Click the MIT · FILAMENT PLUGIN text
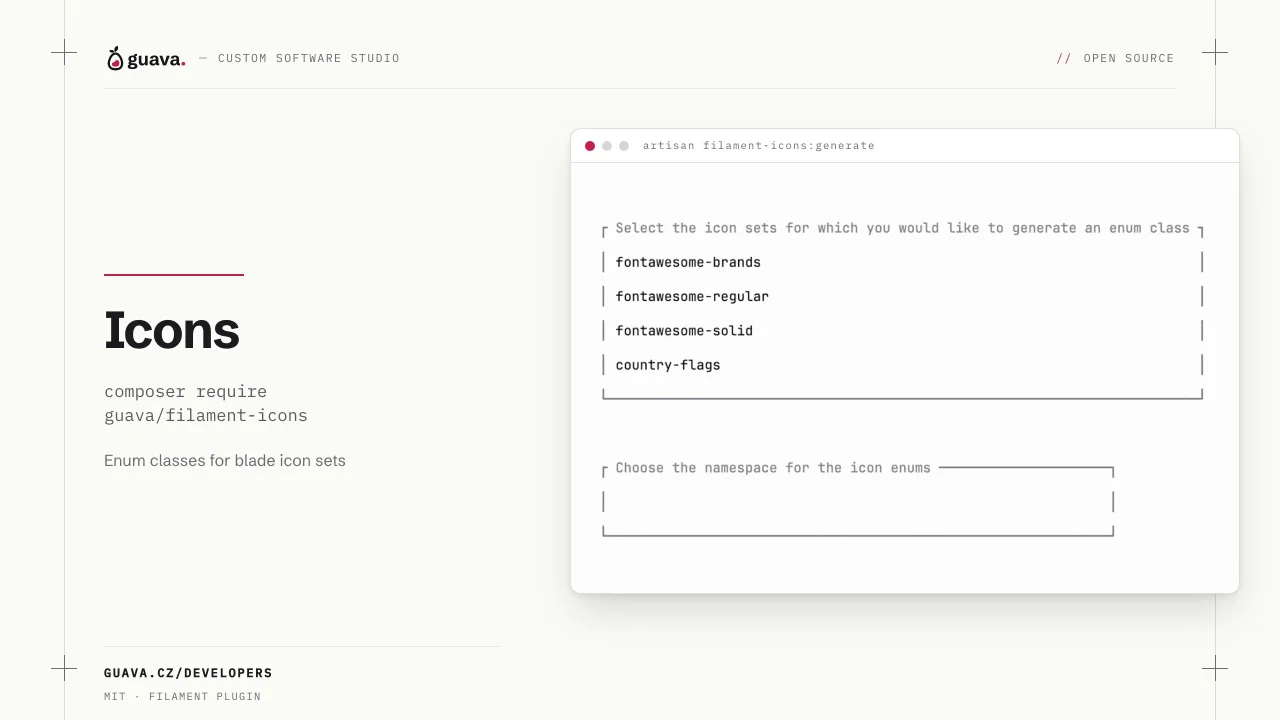Screen dimensions: 1280x720 pos(182,696)
